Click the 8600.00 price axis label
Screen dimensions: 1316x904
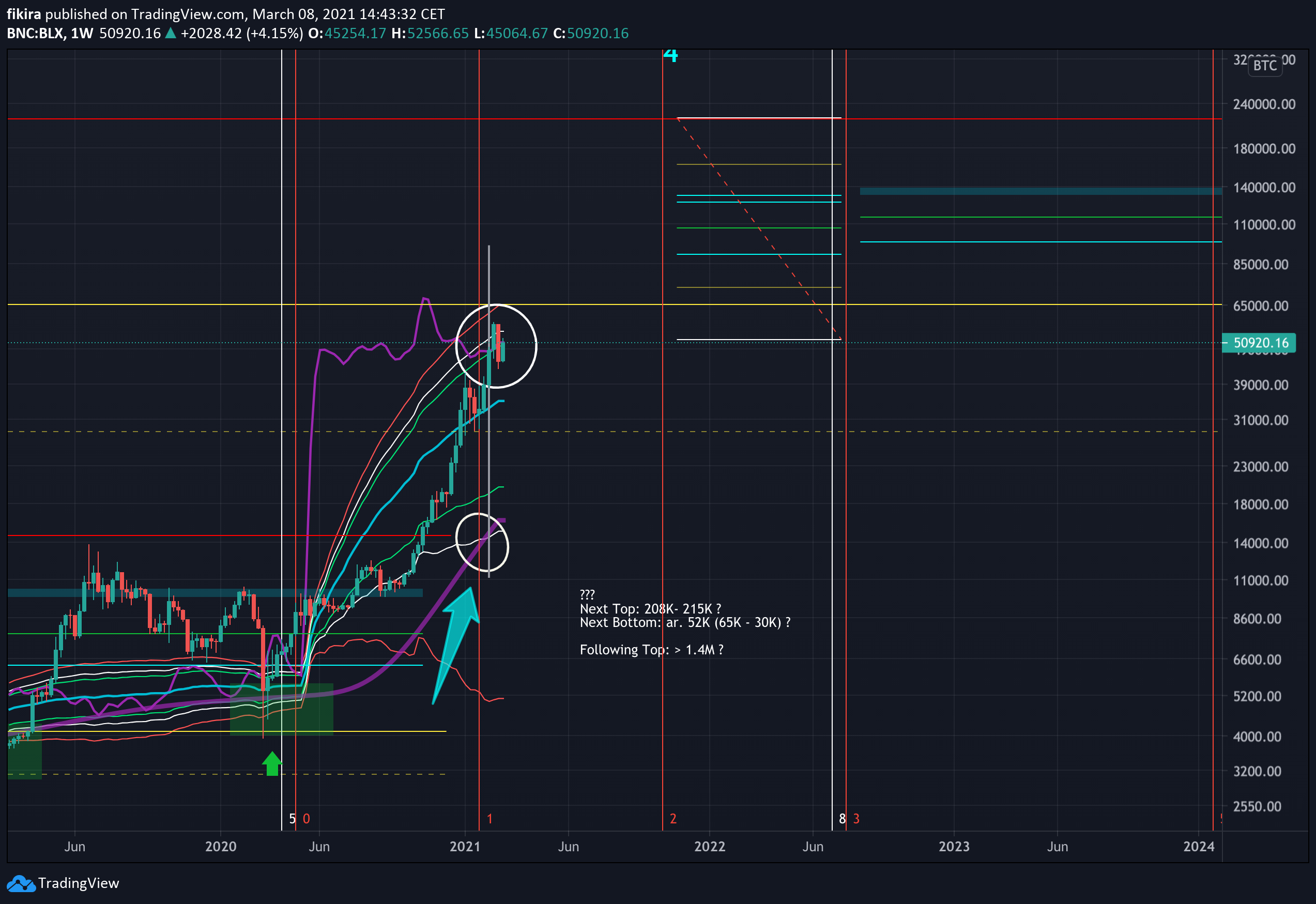(1257, 619)
